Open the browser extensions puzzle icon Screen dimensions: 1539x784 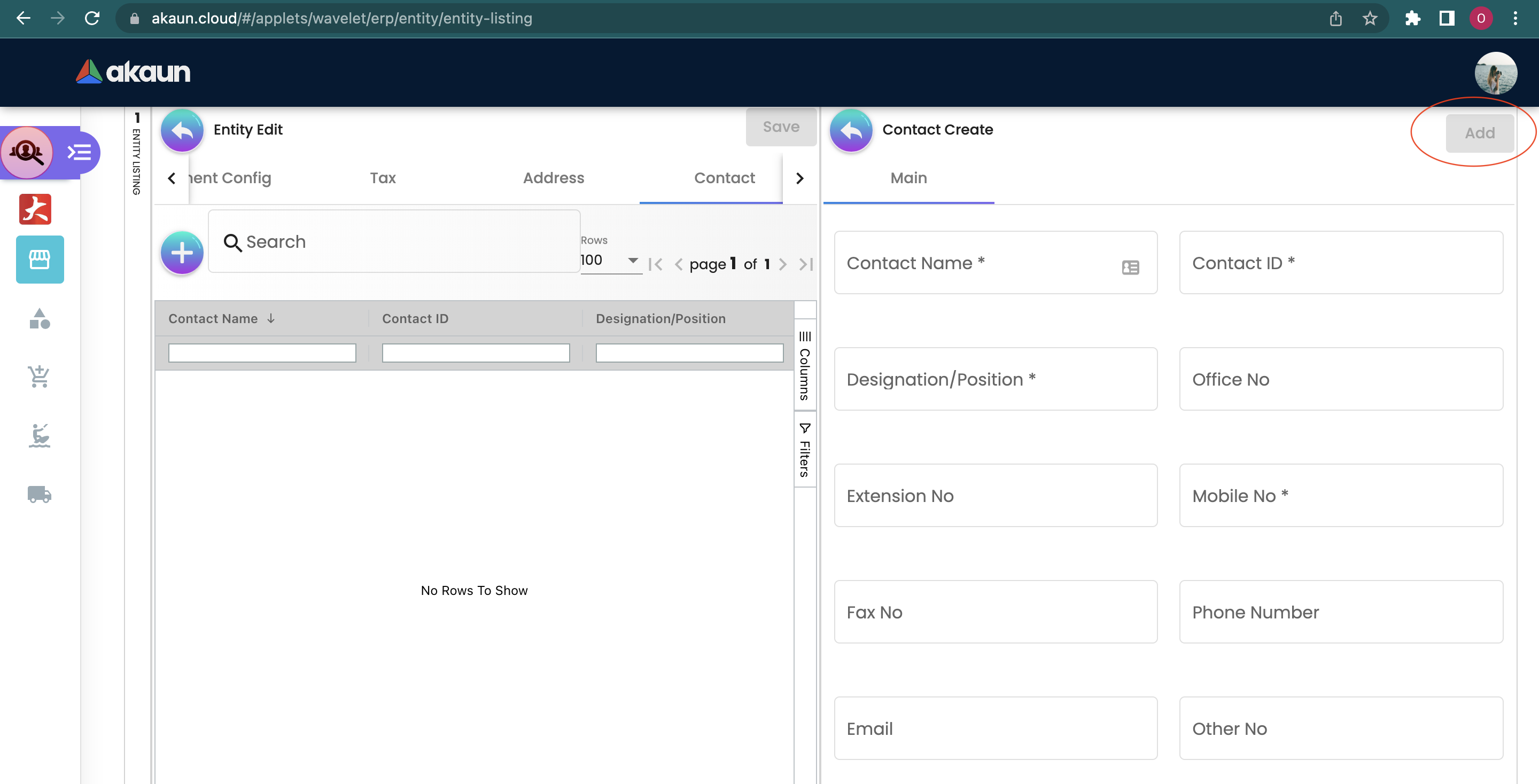coord(1412,19)
